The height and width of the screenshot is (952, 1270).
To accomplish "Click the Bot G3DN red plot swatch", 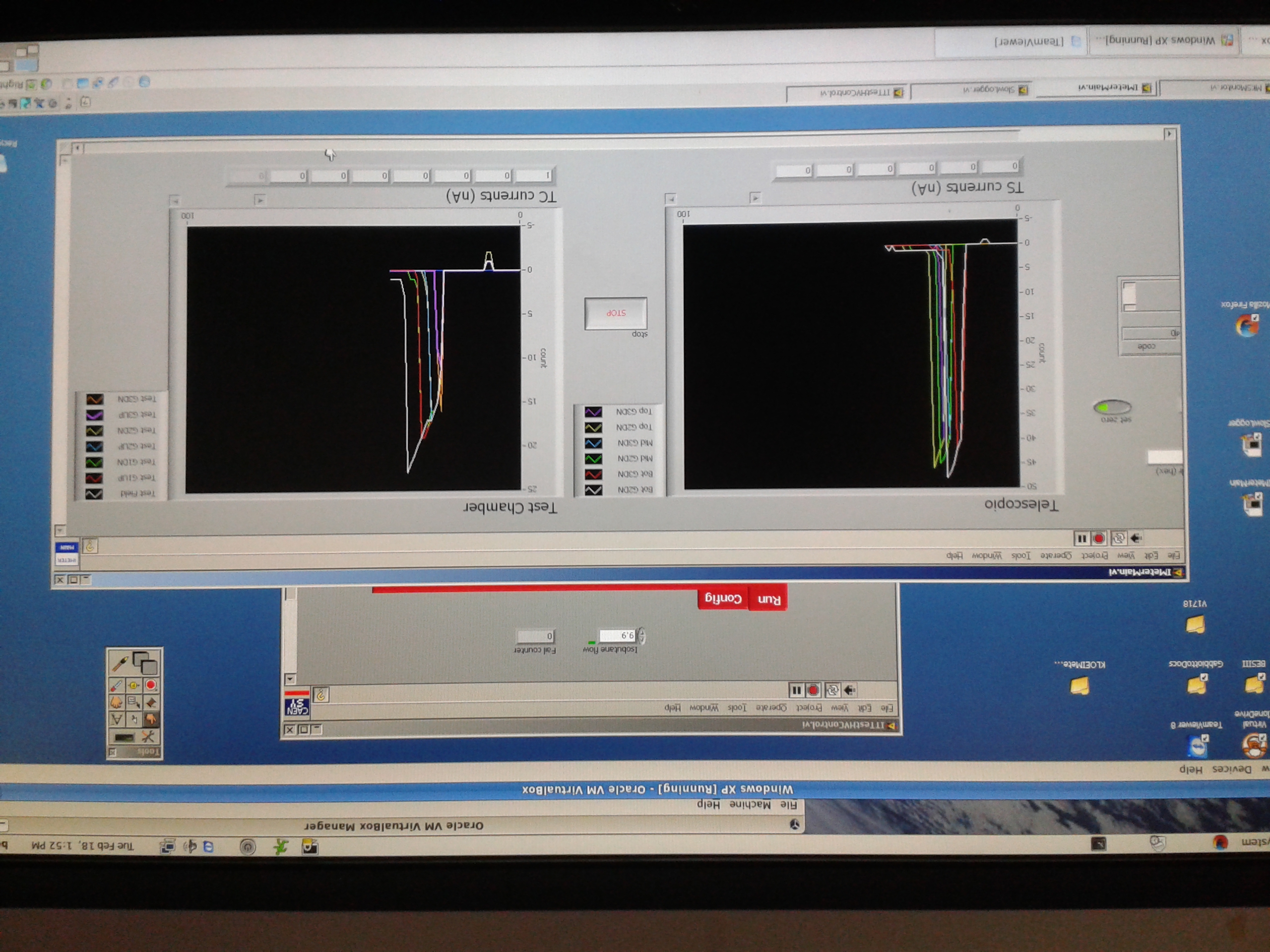I will click(x=594, y=475).
